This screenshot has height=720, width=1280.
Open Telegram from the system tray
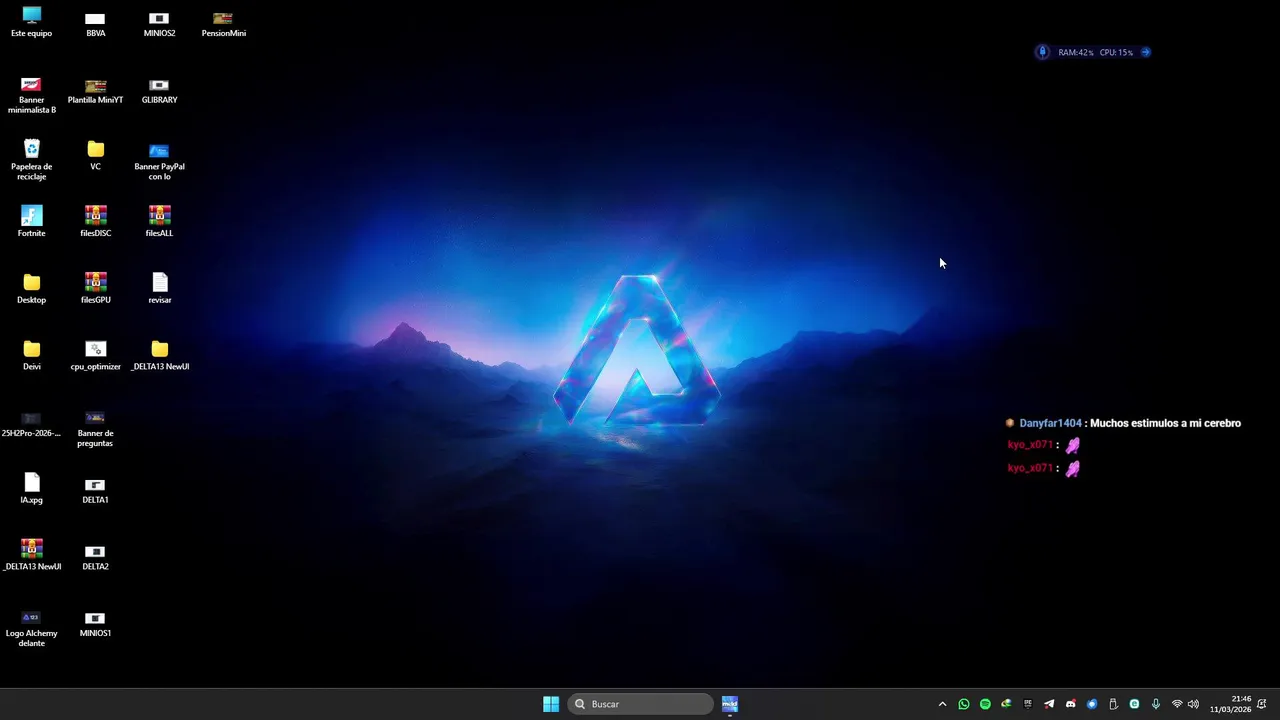[x=1049, y=704]
